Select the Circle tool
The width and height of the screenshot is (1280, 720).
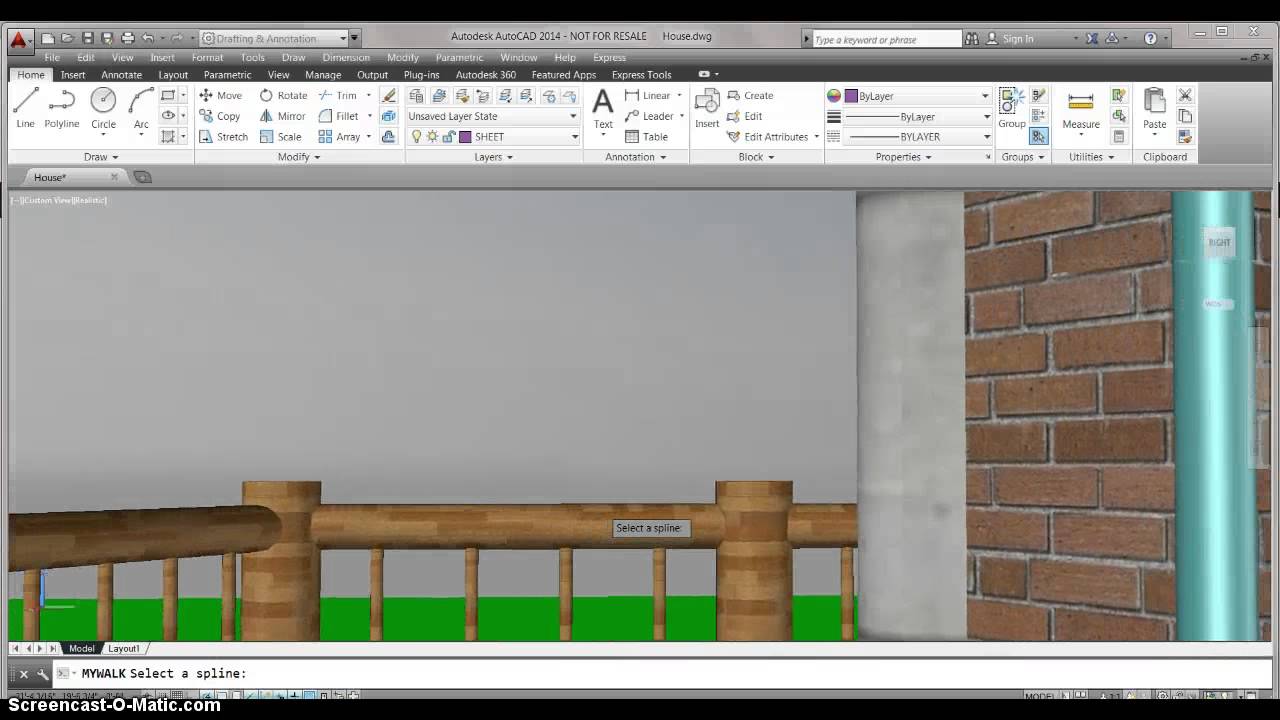pyautogui.click(x=103, y=108)
